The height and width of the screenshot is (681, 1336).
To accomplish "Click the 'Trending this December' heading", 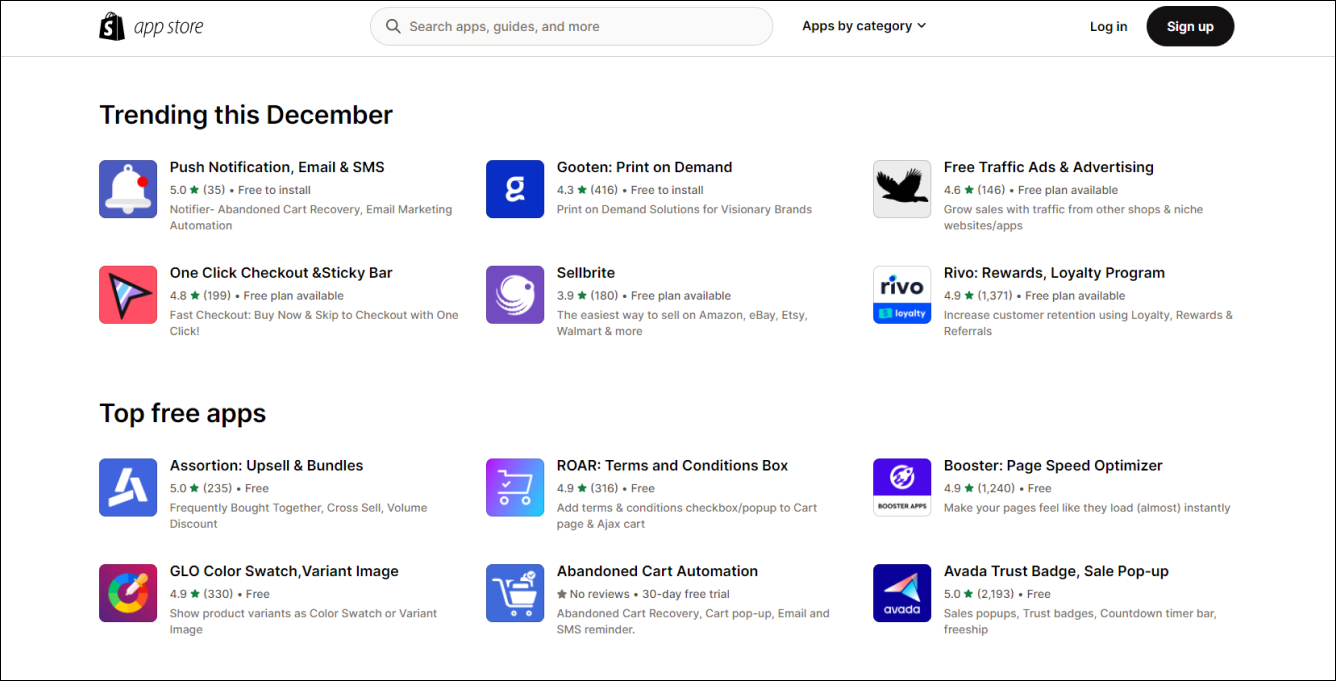I will [246, 115].
